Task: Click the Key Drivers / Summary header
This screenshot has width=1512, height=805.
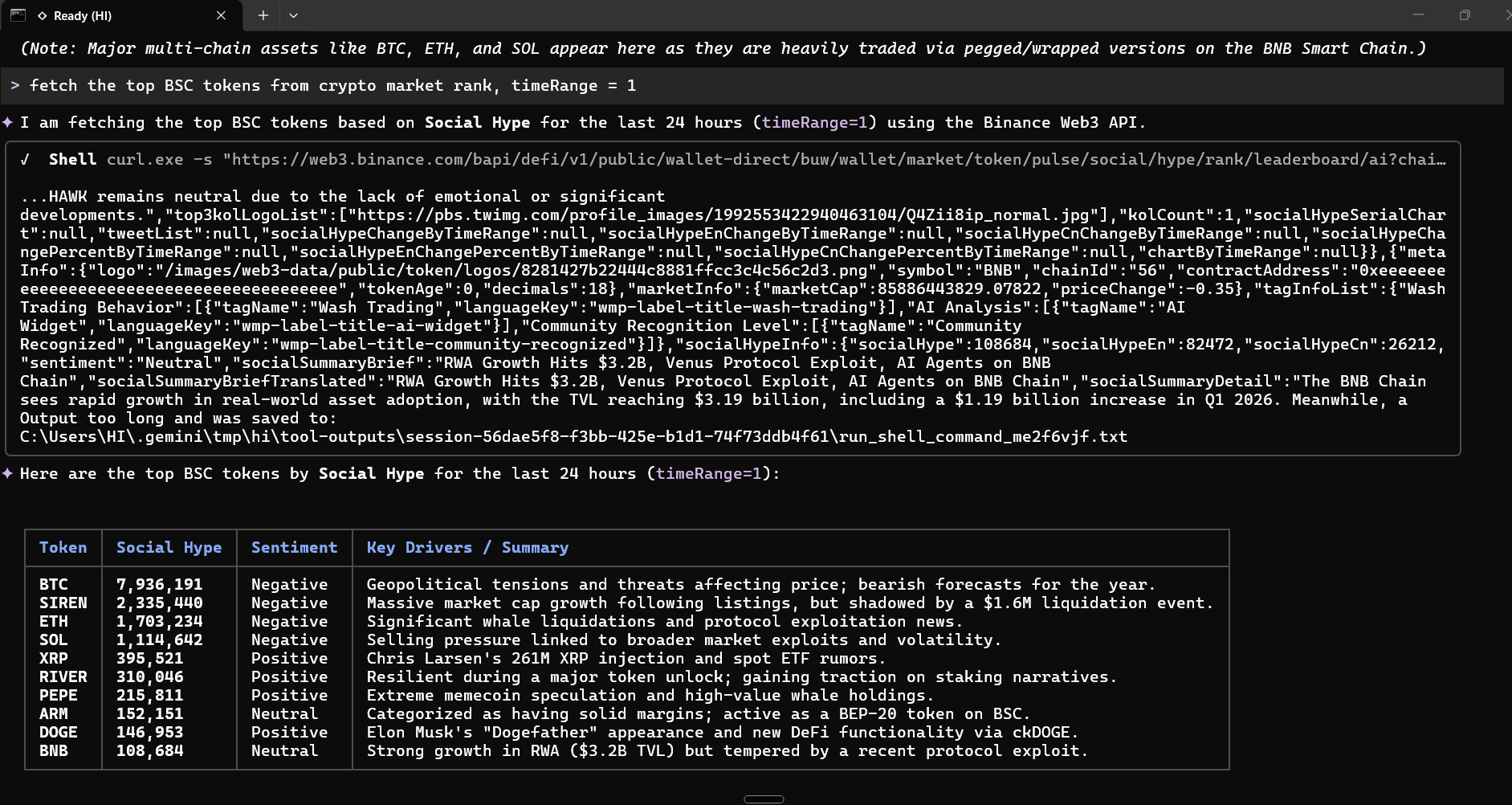Action: click(467, 547)
